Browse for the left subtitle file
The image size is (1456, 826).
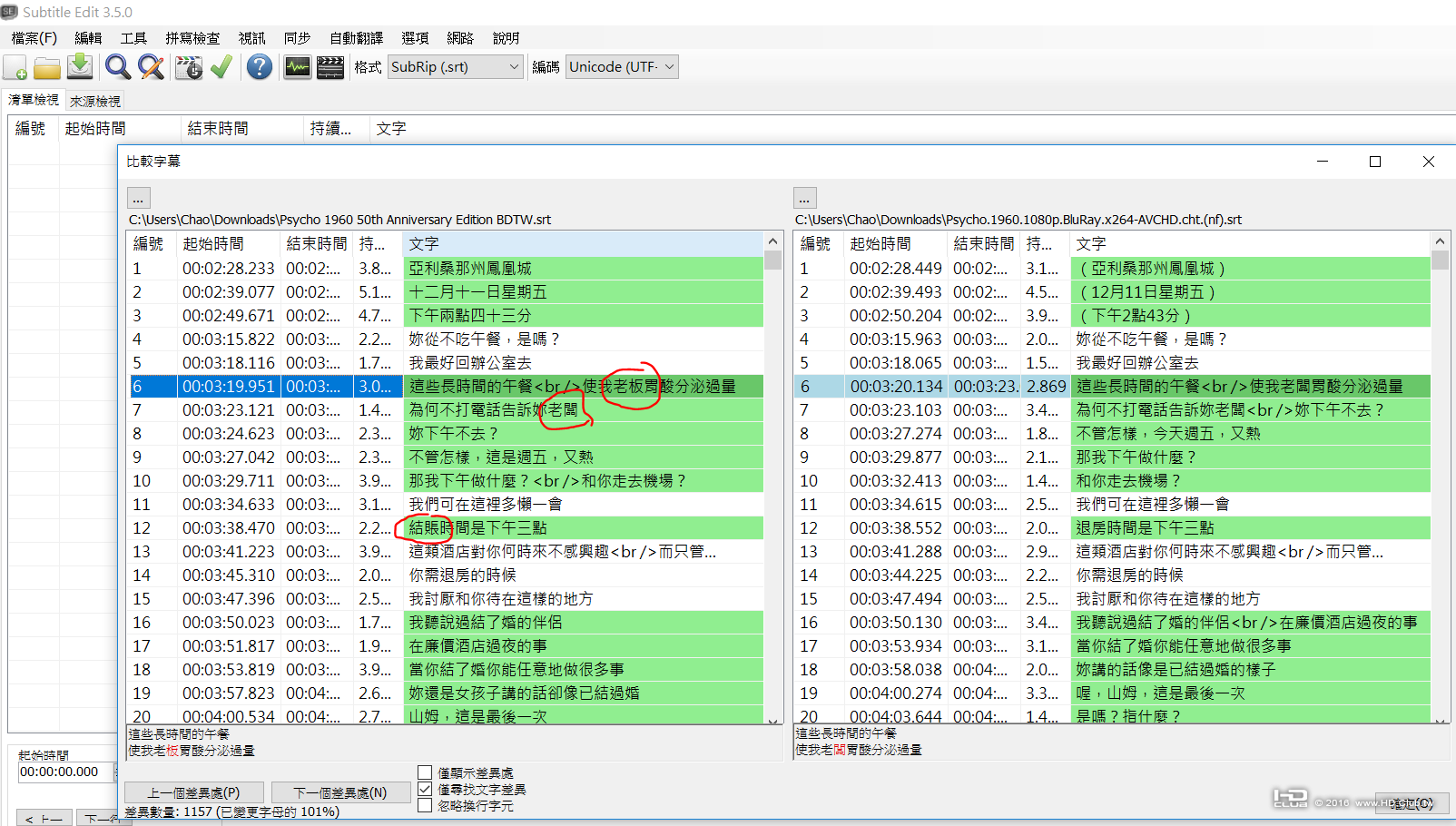pos(138,198)
